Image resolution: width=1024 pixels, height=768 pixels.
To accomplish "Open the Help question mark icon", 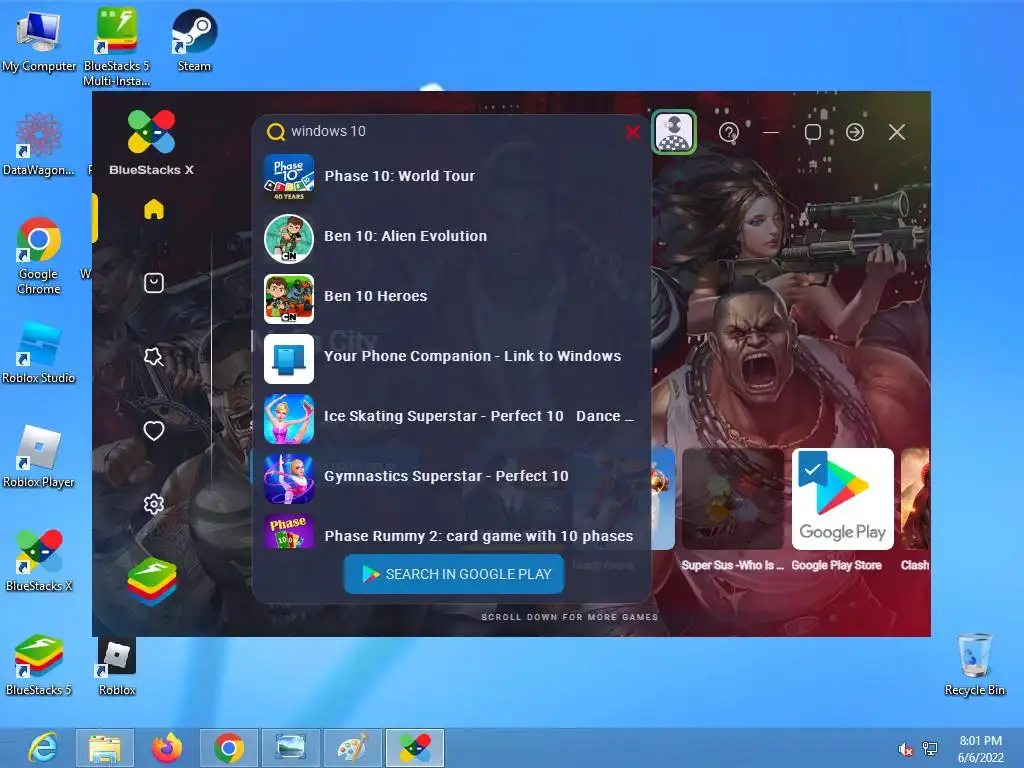I will pyautogui.click(x=728, y=133).
